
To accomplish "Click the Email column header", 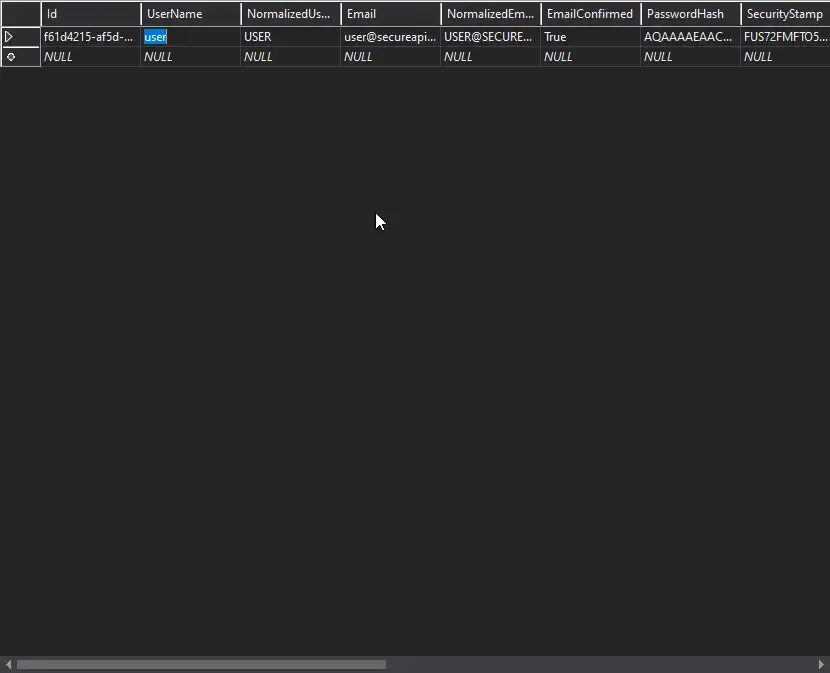I will pyautogui.click(x=389, y=13).
